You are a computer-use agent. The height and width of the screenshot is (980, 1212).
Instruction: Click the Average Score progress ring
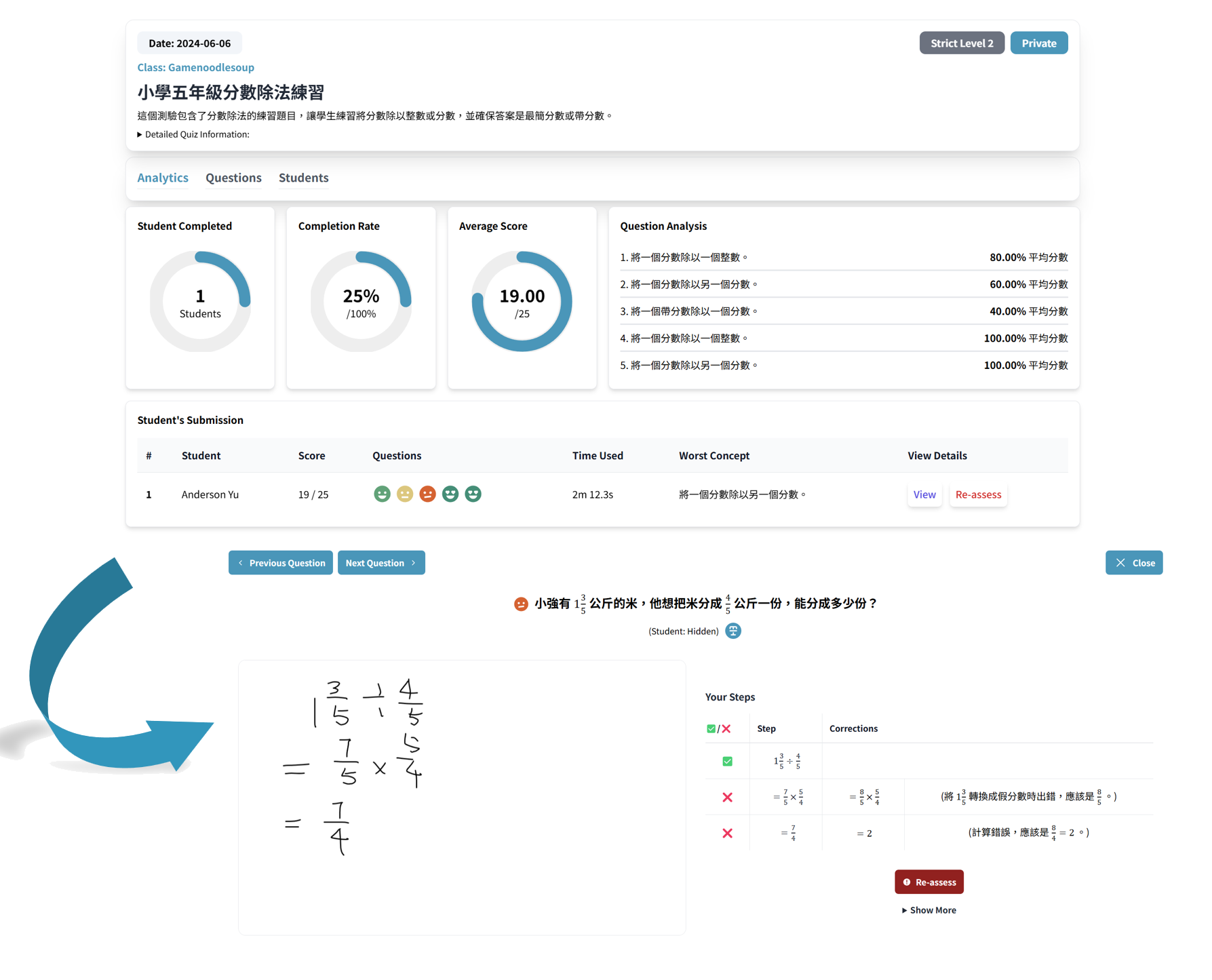(x=522, y=300)
